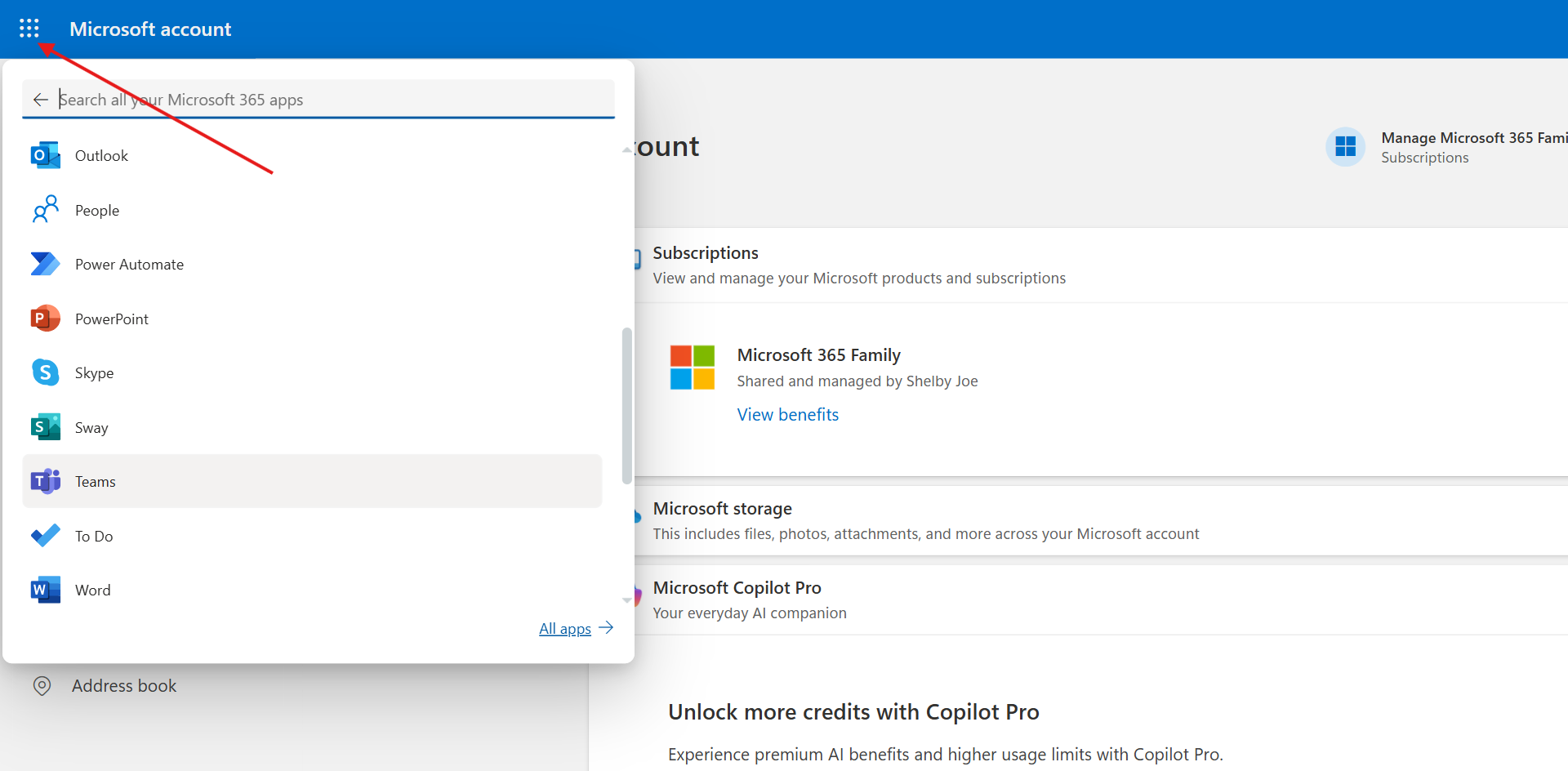Click Shared and managed by Shelby Joe text
This screenshot has width=1568, height=771.
(857, 381)
